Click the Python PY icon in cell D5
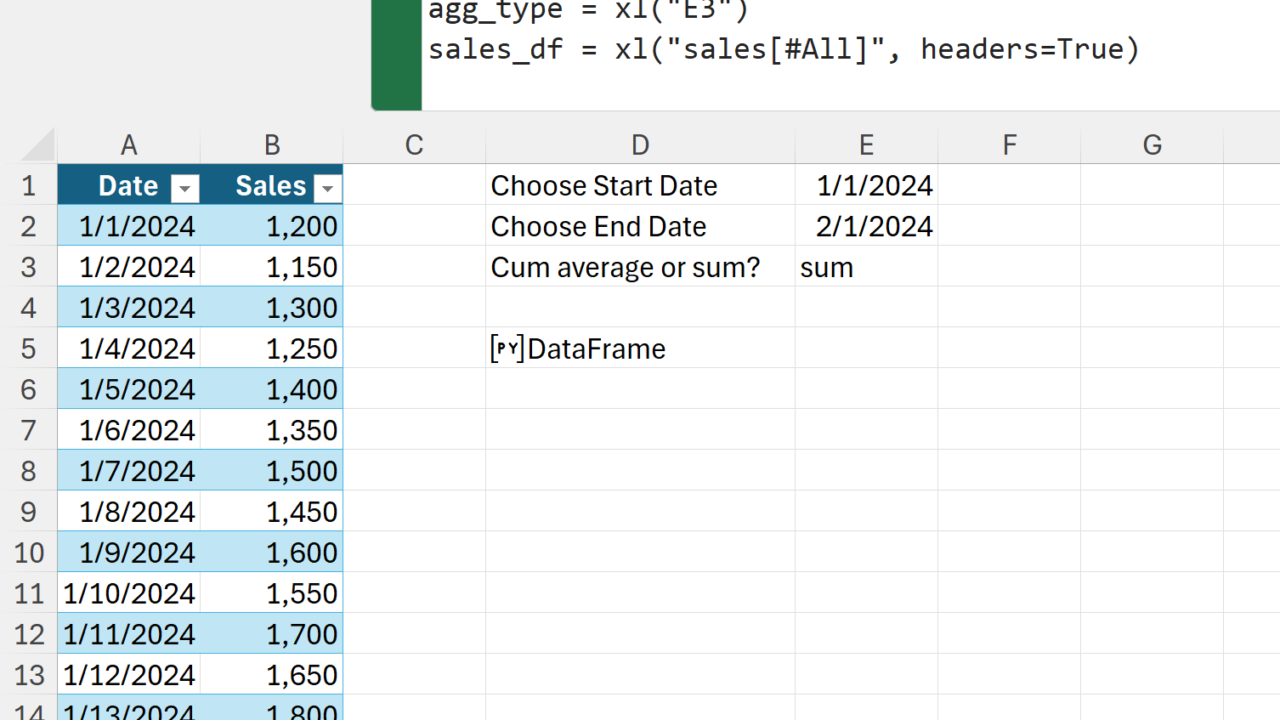The width and height of the screenshot is (1280, 720). [x=507, y=349]
